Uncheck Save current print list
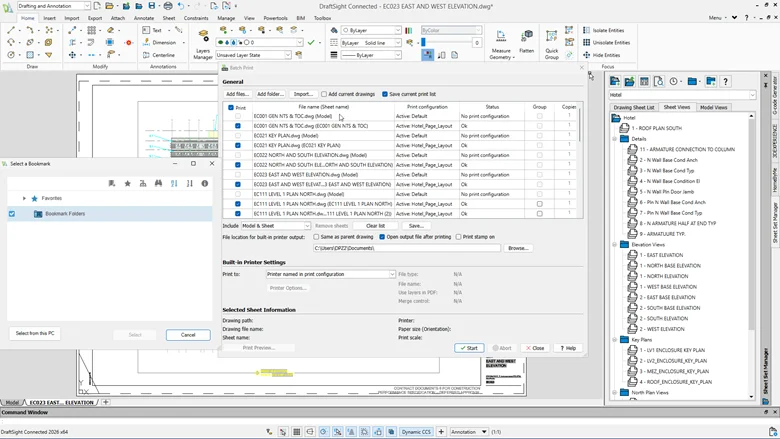 tap(385, 94)
